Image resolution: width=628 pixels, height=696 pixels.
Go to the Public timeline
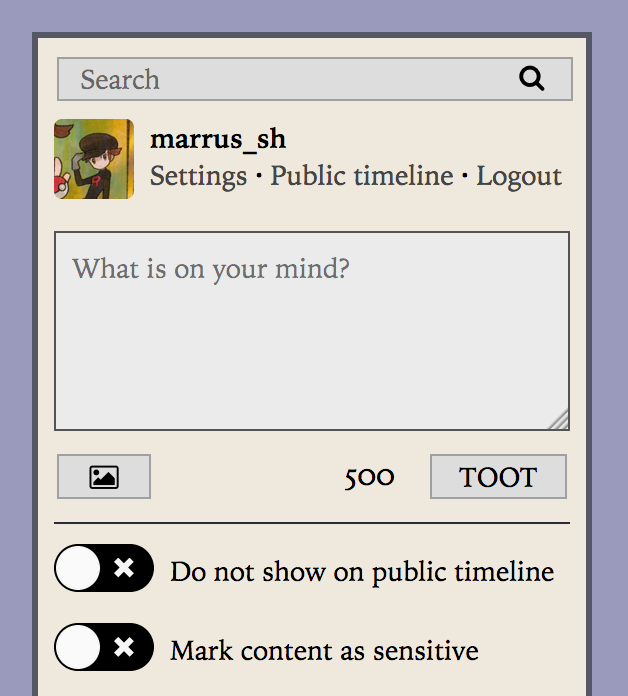coord(362,176)
